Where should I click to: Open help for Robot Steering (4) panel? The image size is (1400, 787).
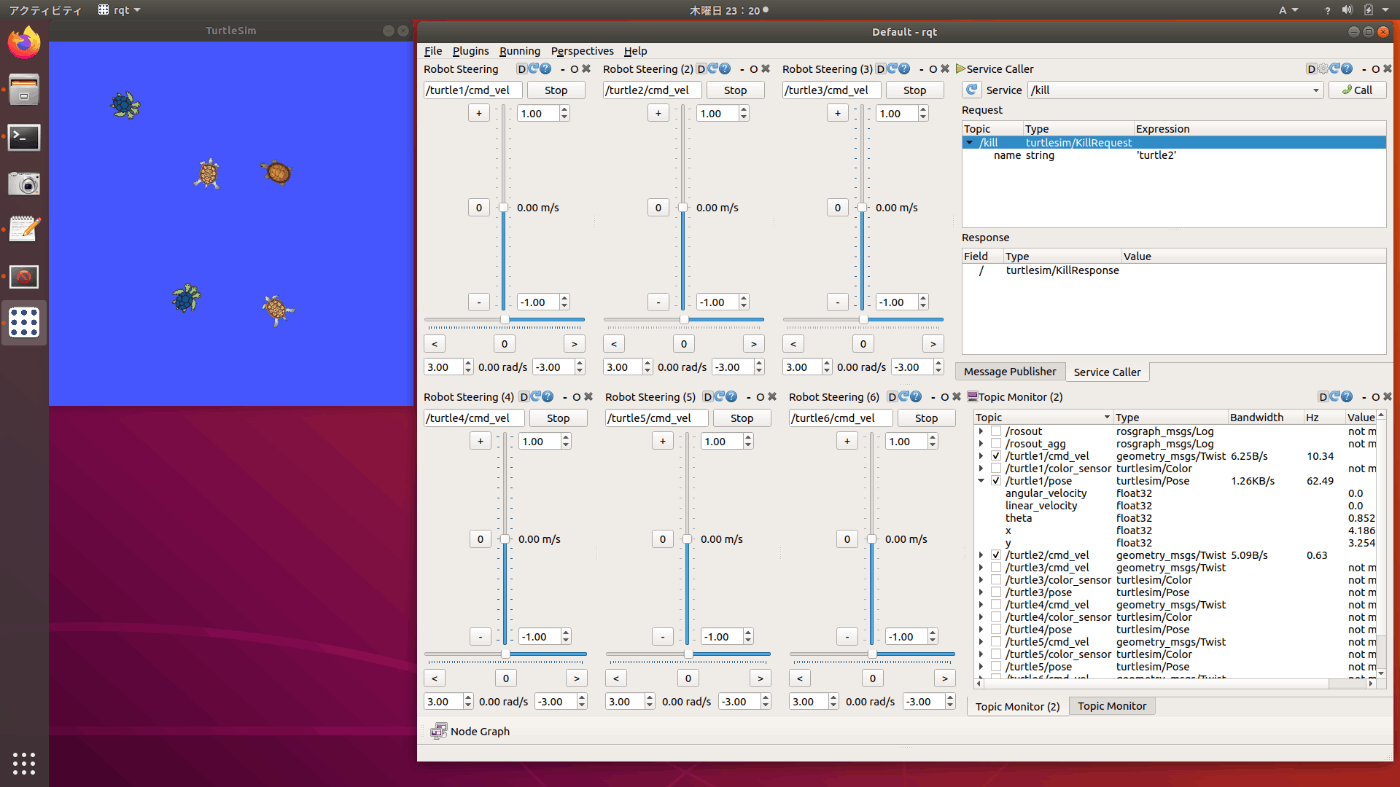(549, 397)
